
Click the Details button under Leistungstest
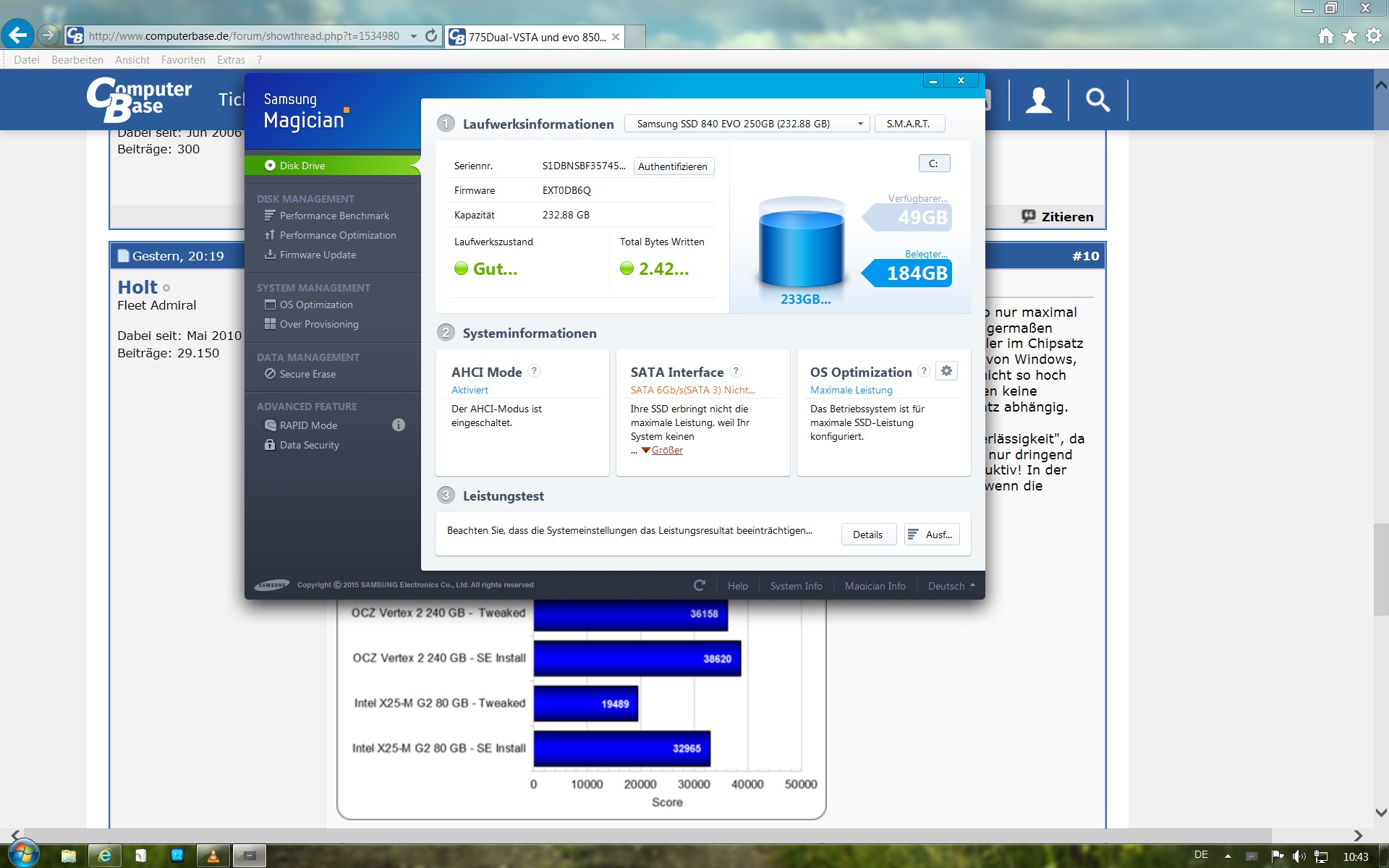pos(867,535)
